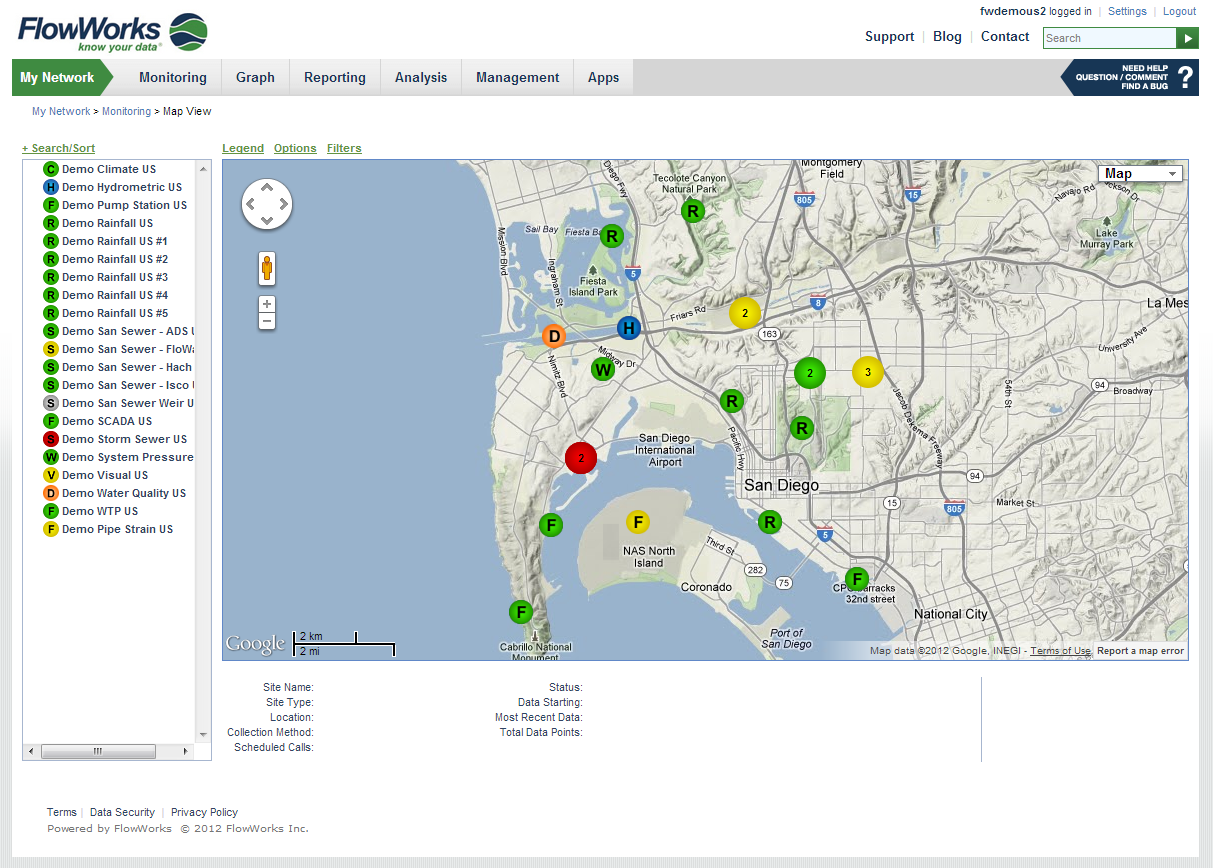
Task: Open the Privacy Policy footer link
Action: pos(204,812)
